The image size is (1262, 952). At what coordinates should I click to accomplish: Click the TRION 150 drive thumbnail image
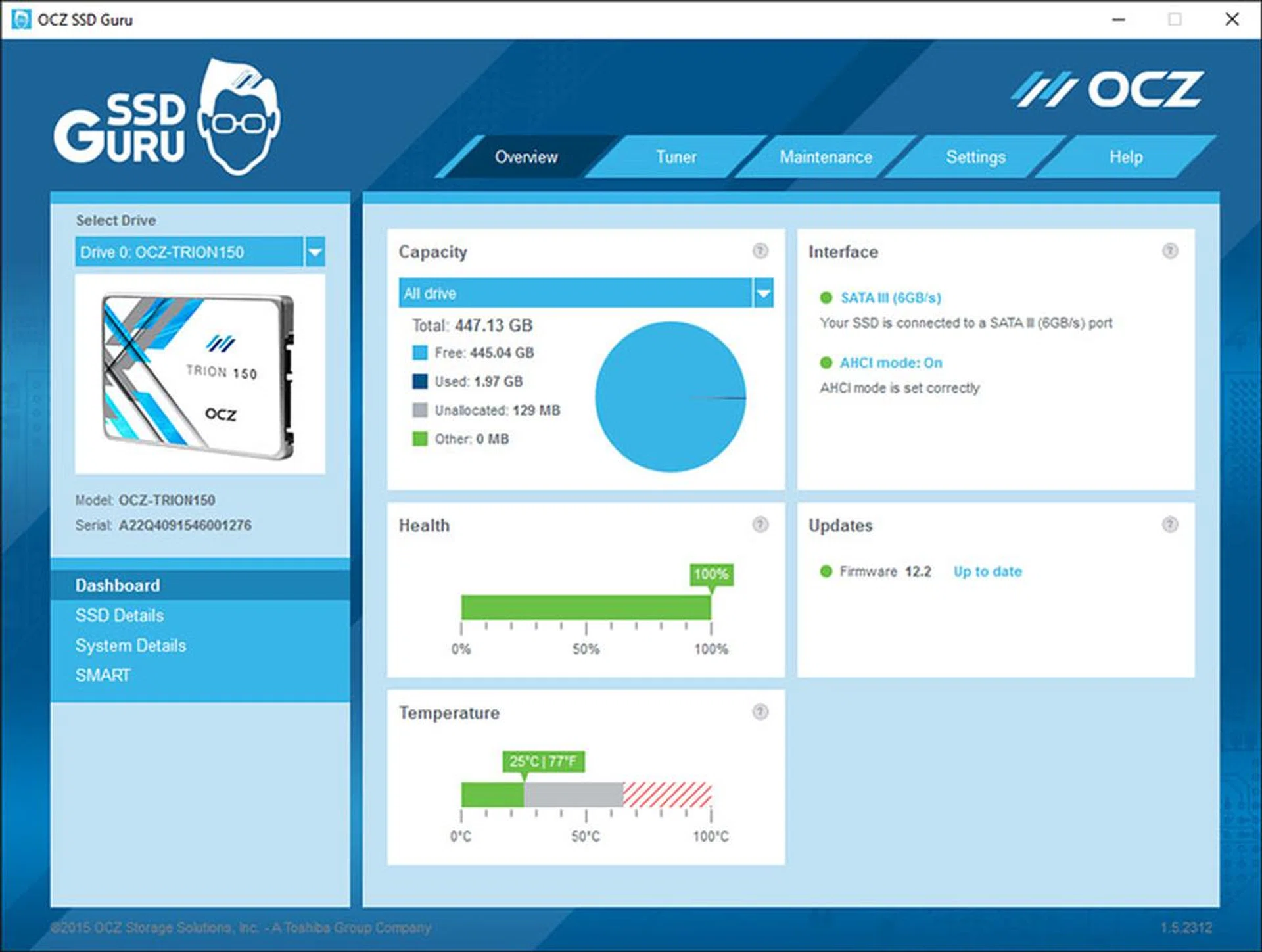click(x=199, y=375)
